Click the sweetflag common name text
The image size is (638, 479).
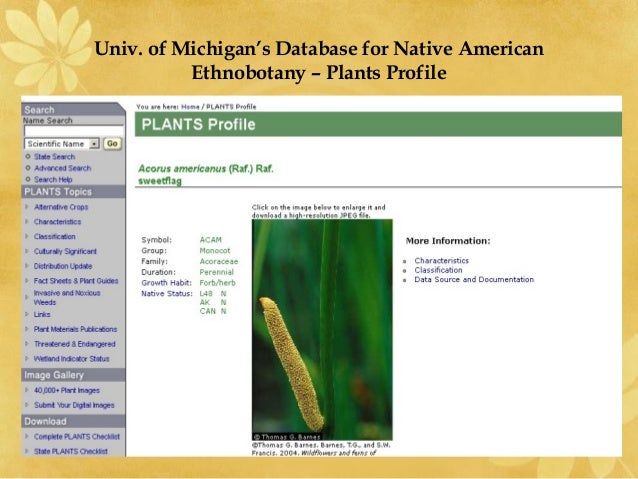click(x=160, y=181)
